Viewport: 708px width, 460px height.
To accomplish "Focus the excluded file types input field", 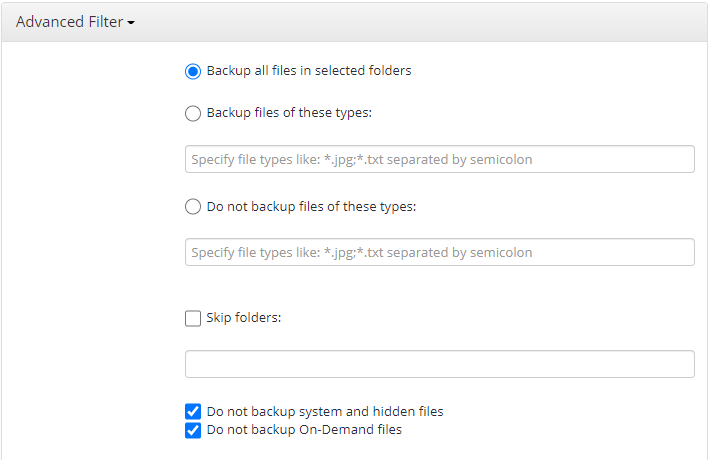I will coord(439,252).
